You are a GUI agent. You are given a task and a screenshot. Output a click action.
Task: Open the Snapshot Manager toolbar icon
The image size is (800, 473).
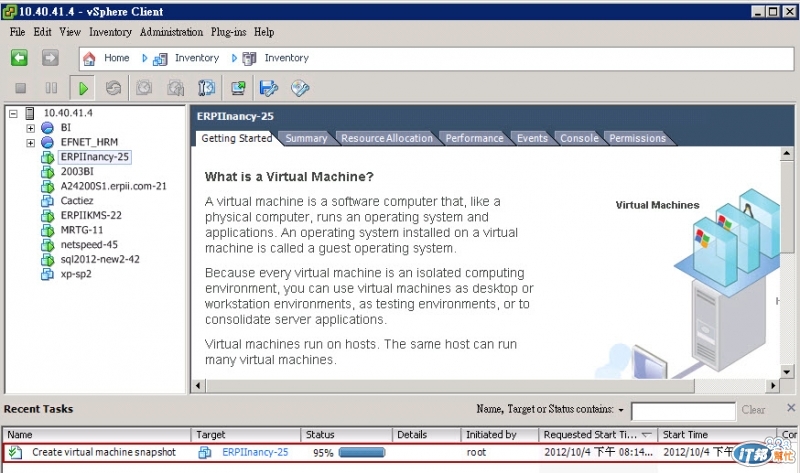[x=206, y=88]
